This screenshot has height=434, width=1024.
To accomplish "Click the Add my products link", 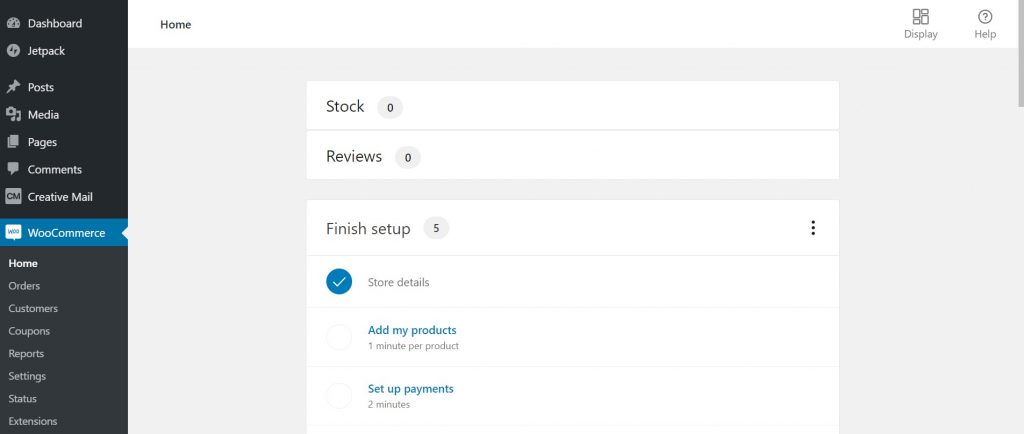I will [x=412, y=330].
